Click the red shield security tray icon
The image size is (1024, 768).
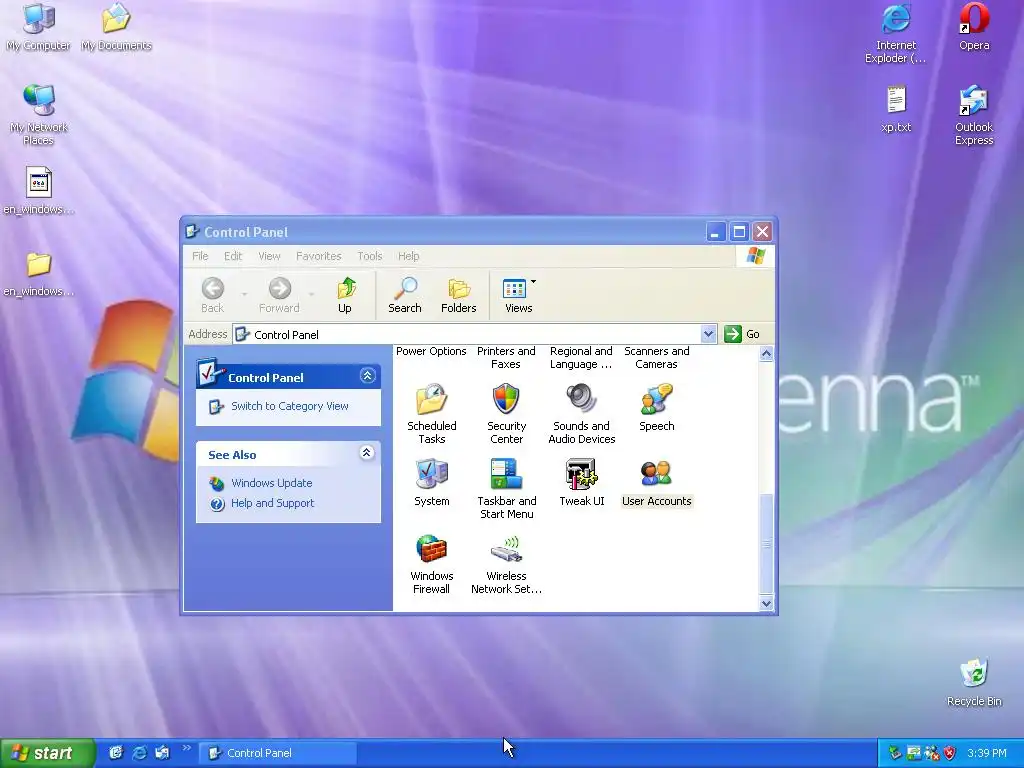click(x=950, y=753)
